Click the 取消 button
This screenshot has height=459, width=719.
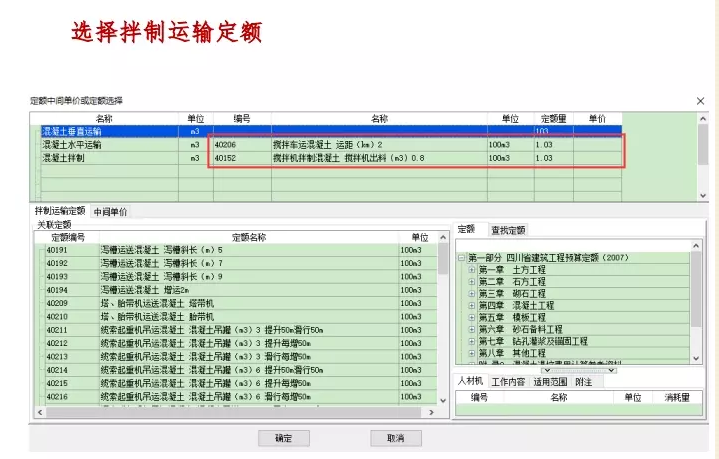tap(389, 438)
